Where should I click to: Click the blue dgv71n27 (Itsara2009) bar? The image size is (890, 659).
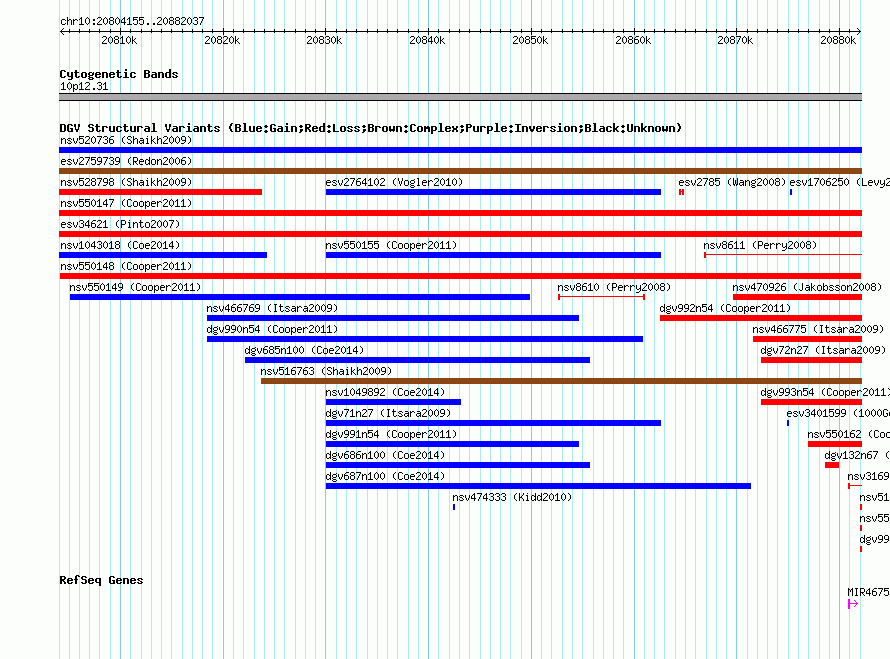coord(493,423)
